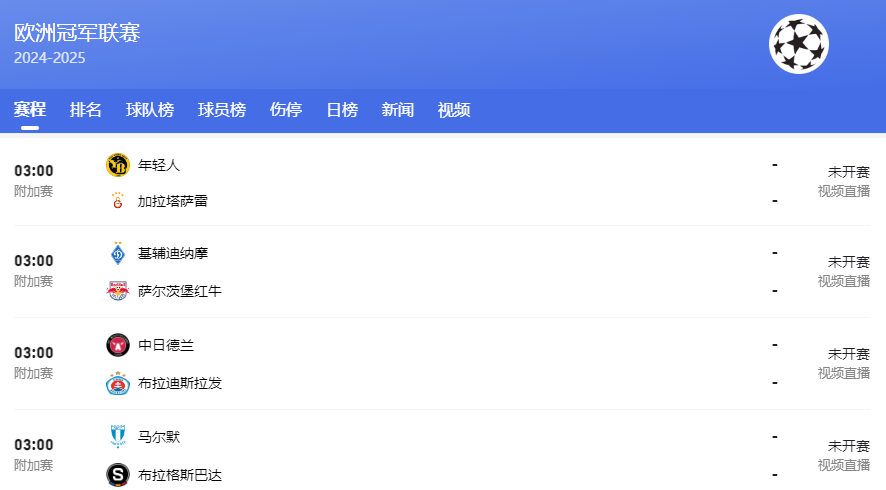
Task: Click the 基辅迪纳摩 team crest icon
Action: [118, 254]
